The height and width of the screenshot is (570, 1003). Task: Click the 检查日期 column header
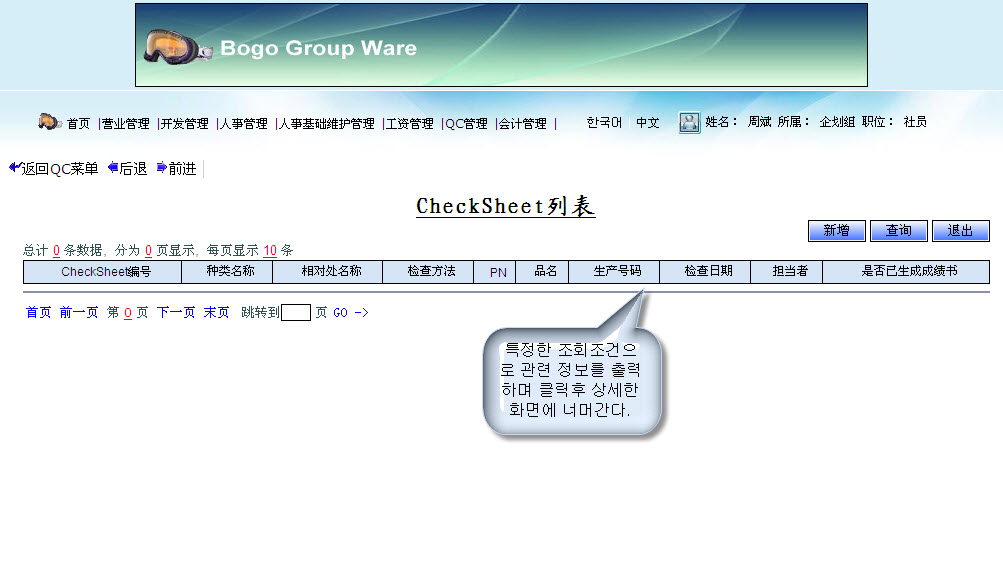click(x=704, y=272)
